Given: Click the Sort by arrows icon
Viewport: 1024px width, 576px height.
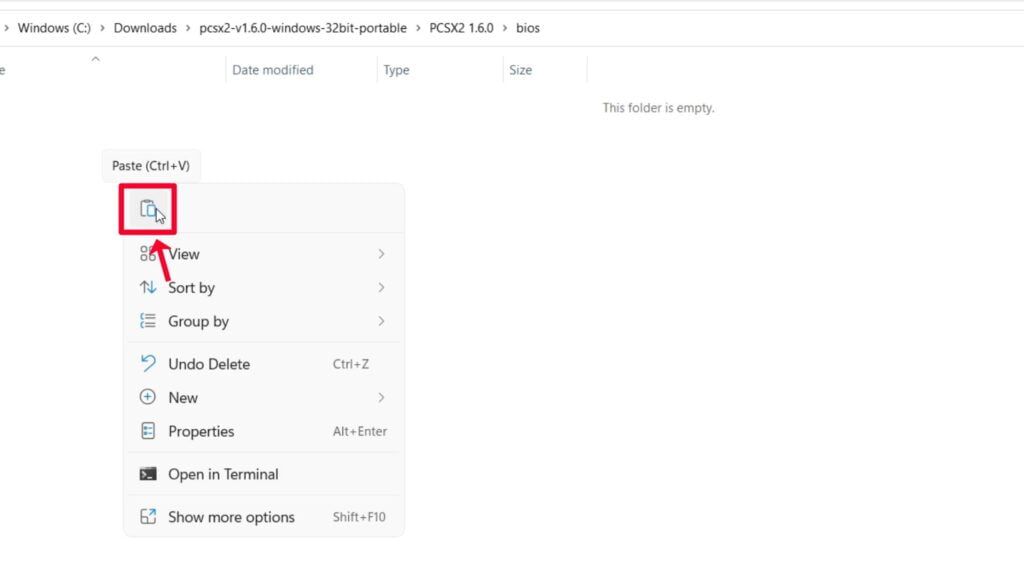Looking at the screenshot, I should 148,288.
